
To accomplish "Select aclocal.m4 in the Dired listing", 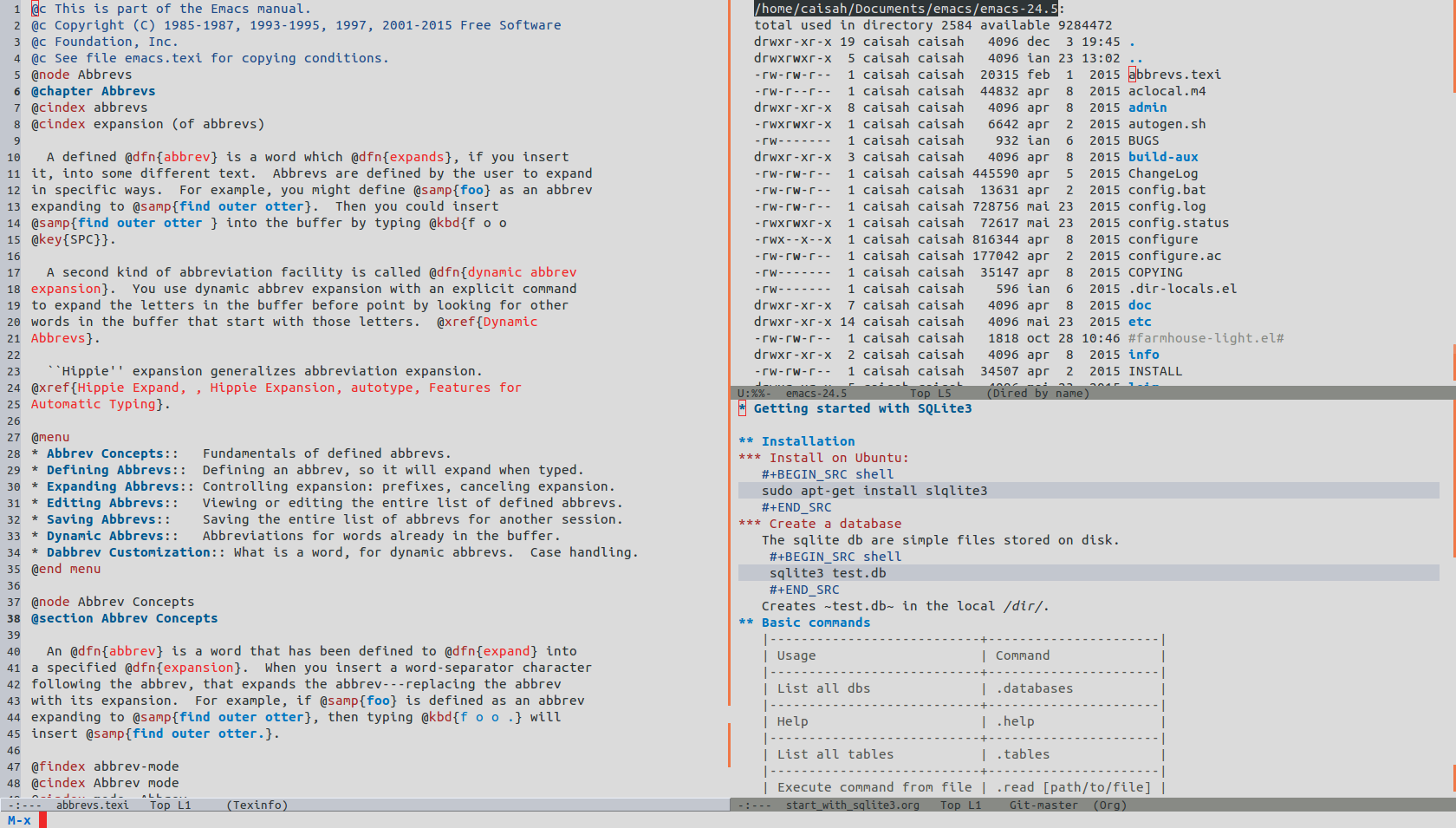I will [1167, 91].
